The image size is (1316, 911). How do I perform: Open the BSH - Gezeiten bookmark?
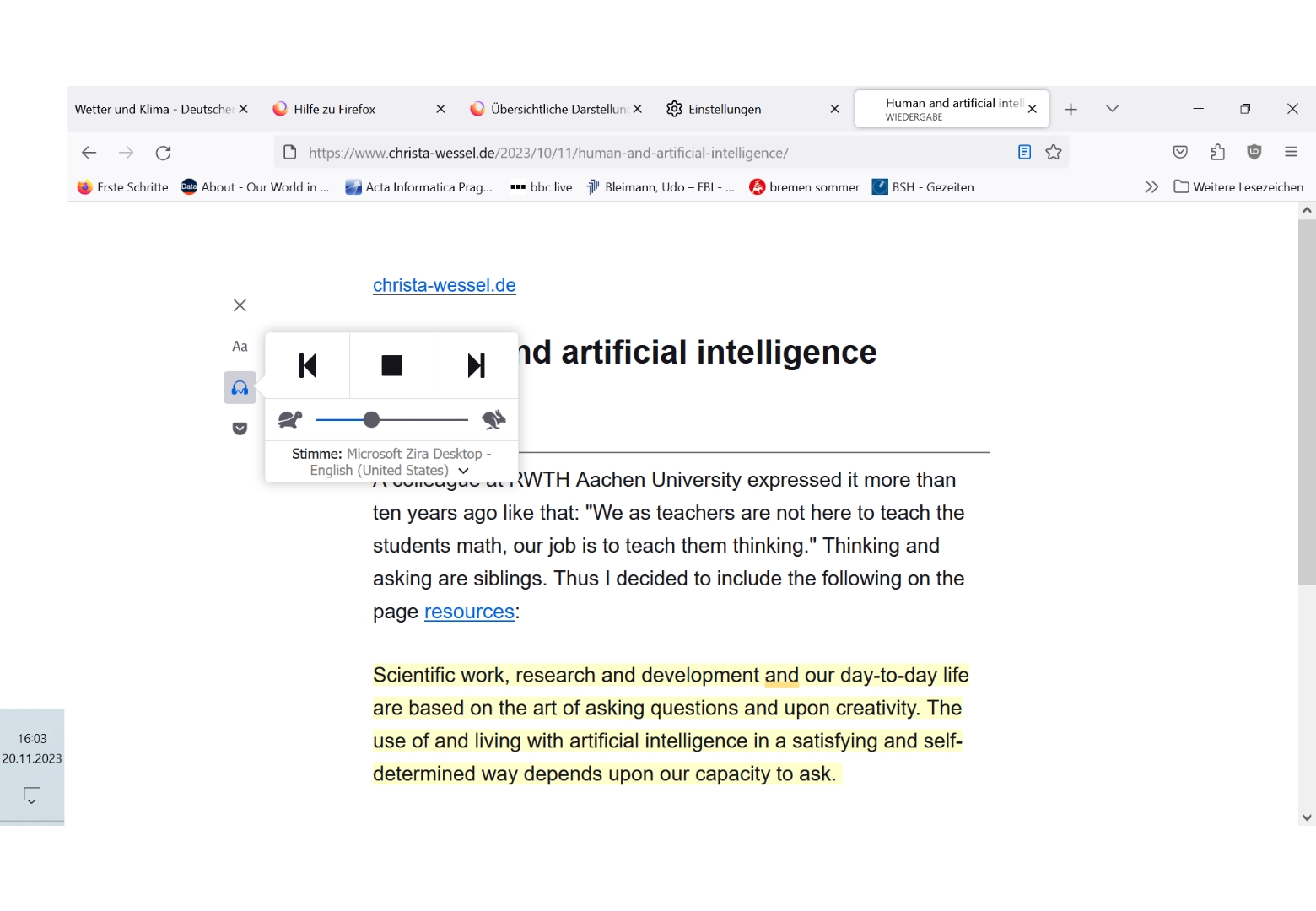(x=923, y=187)
